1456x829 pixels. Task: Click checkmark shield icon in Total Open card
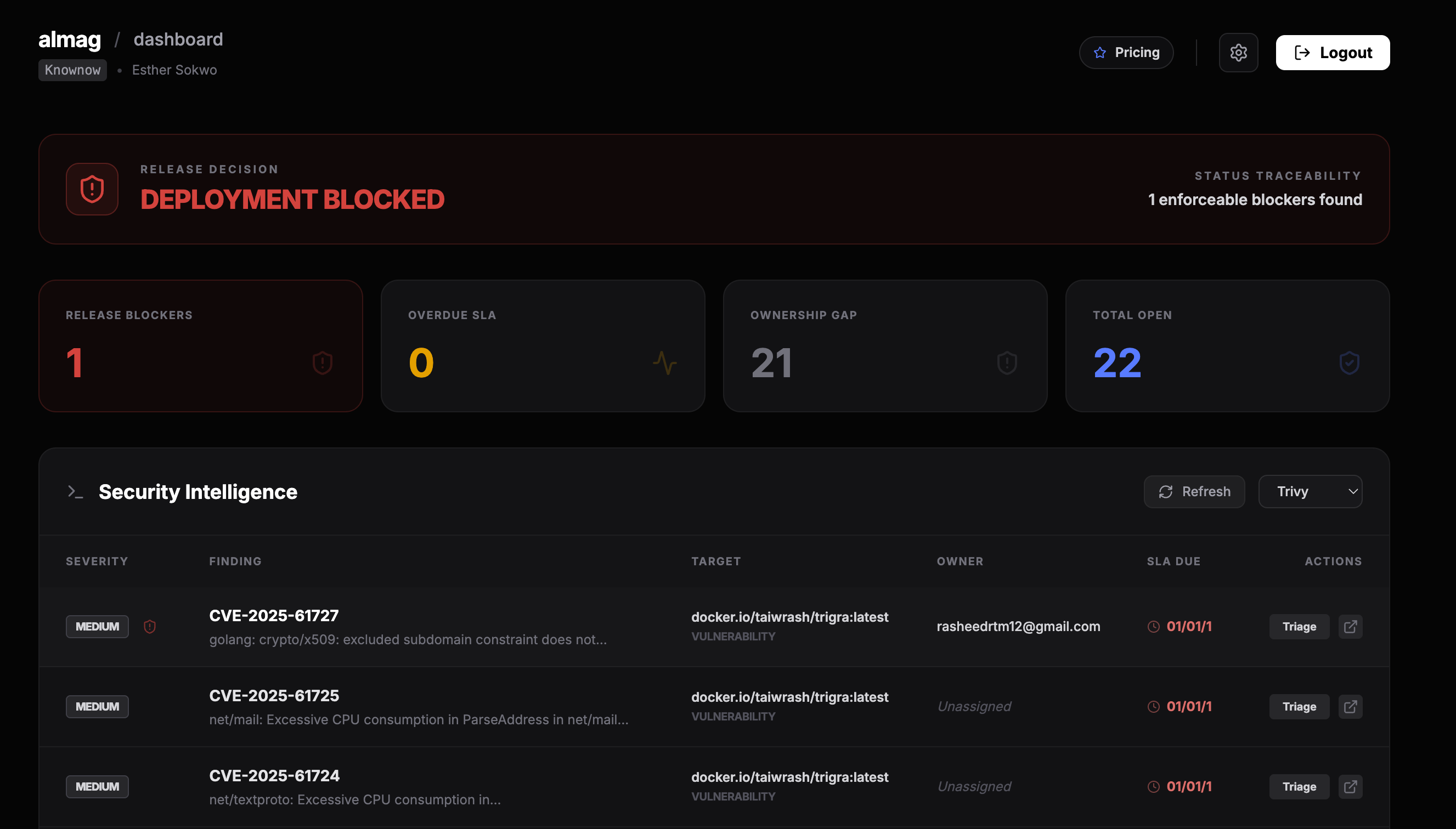pyautogui.click(x=1349, y=363)
